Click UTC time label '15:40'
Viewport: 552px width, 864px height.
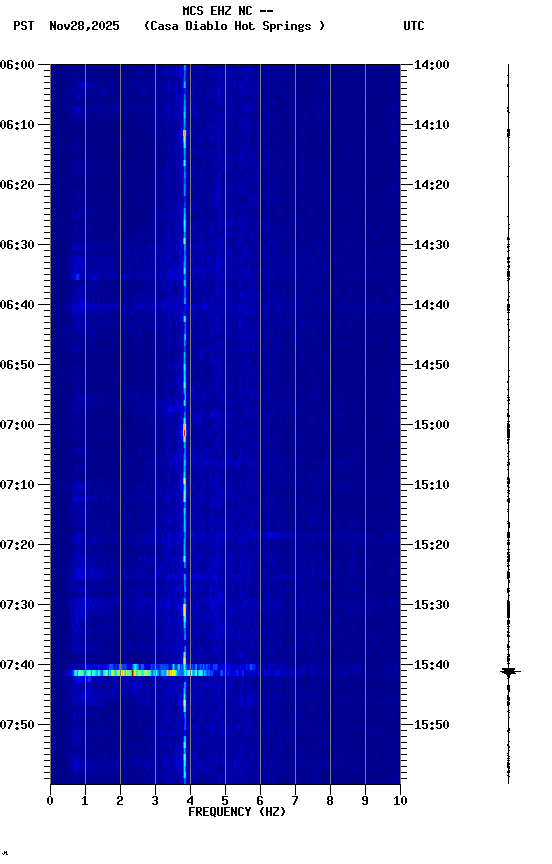(x=432, y=666)
